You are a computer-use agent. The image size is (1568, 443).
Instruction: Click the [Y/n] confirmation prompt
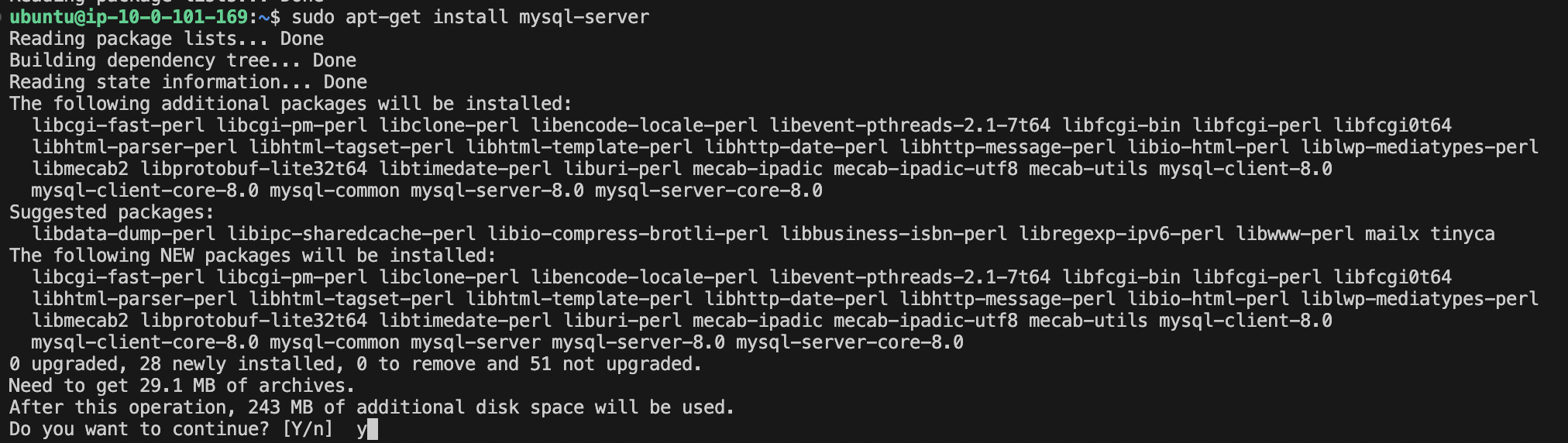point(308,429)
